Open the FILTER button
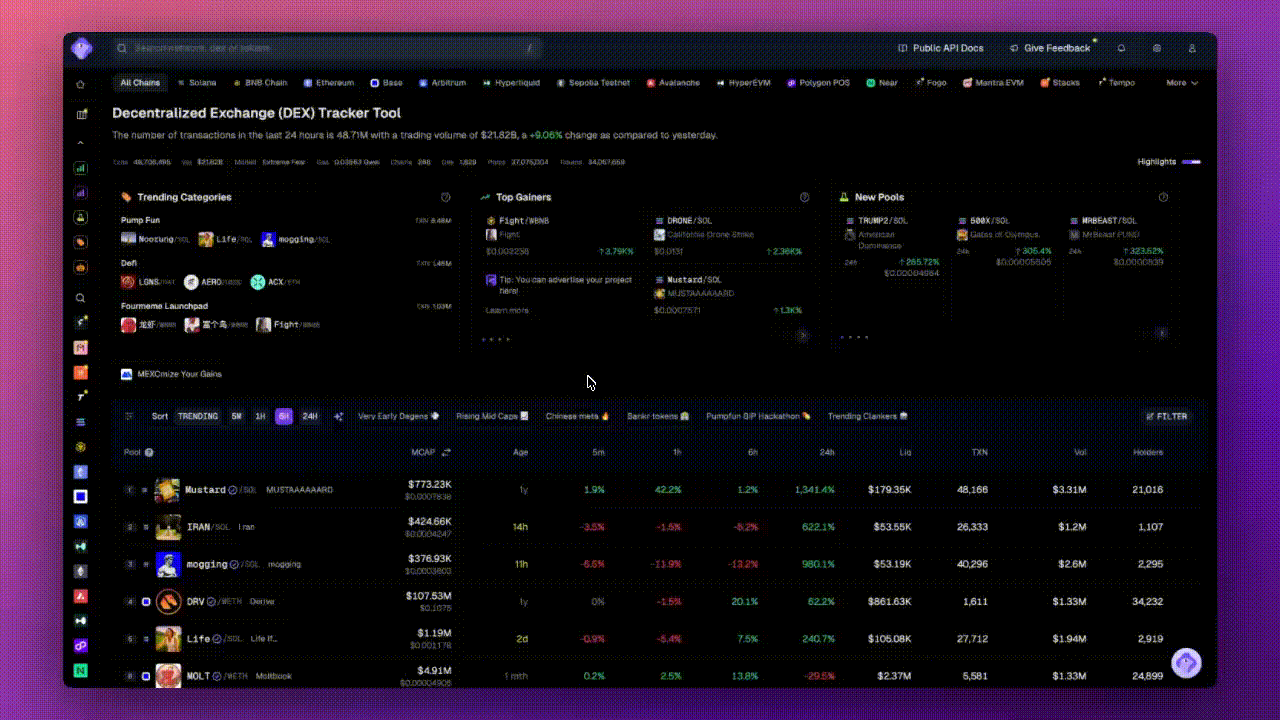The height and width of the screenshot is (720, 1280). 1167,416
